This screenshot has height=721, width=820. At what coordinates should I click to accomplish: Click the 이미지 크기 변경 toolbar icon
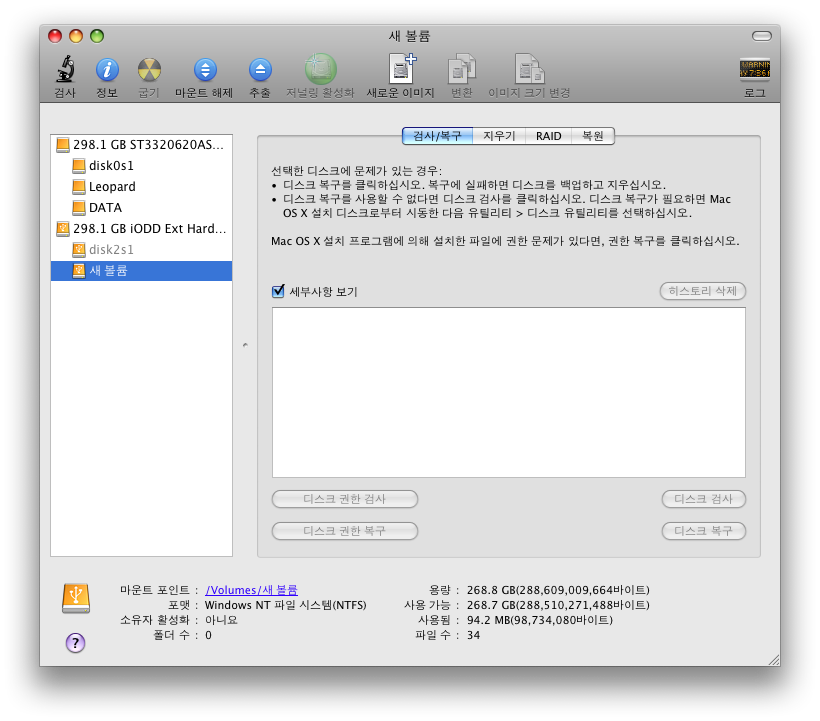point(529,68)
